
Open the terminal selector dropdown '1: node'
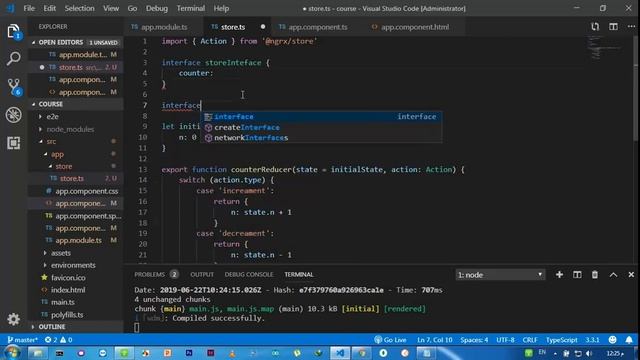[500, 275]
